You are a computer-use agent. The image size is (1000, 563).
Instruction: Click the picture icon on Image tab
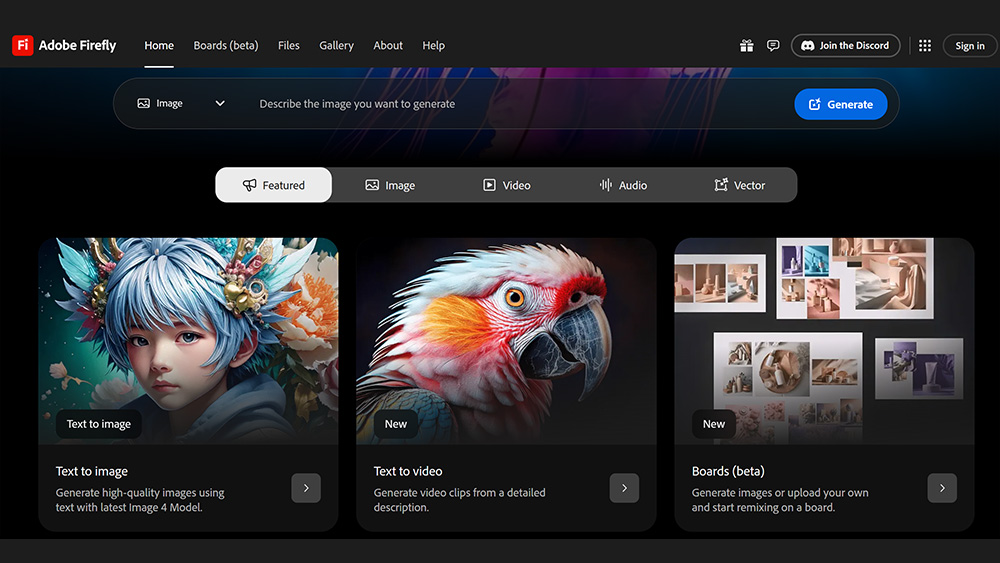point(372,185)
